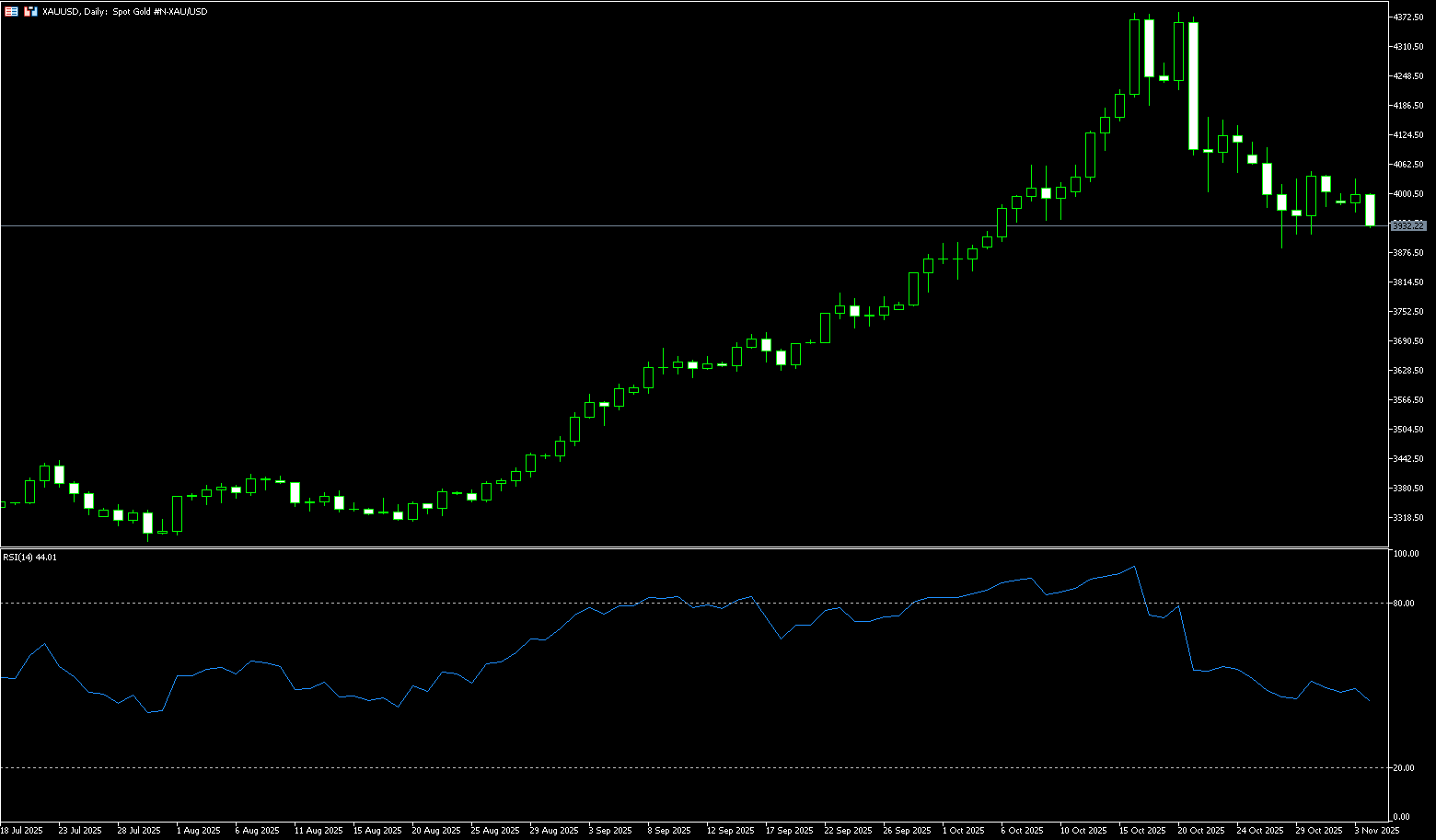Click the divider between price chart and RSI
The height and width of the screenshot is (840, 1436).
tap(690, 547)
